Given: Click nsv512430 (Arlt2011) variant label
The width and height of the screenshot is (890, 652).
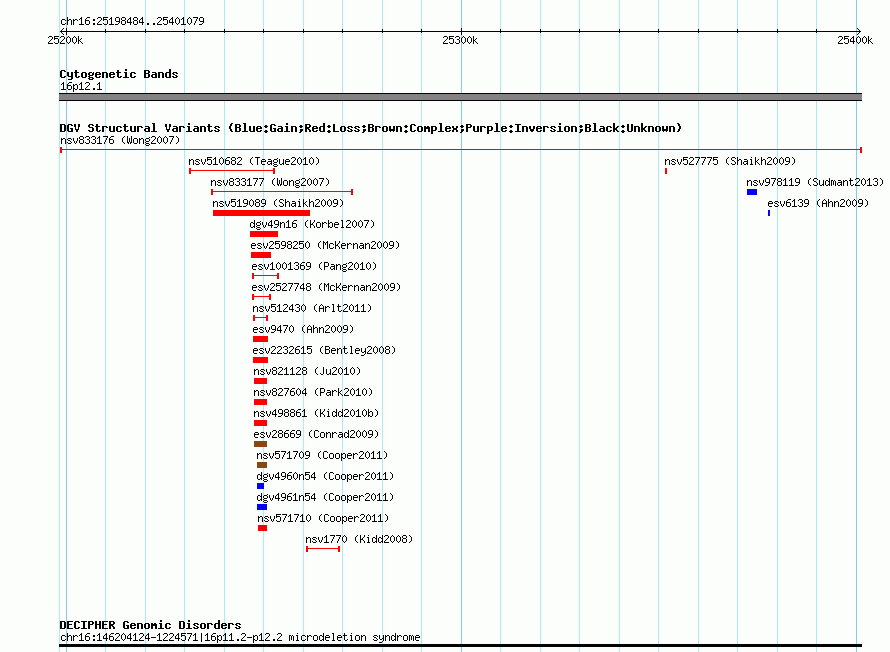Looking at the screenshot, I should coord(312,308).
